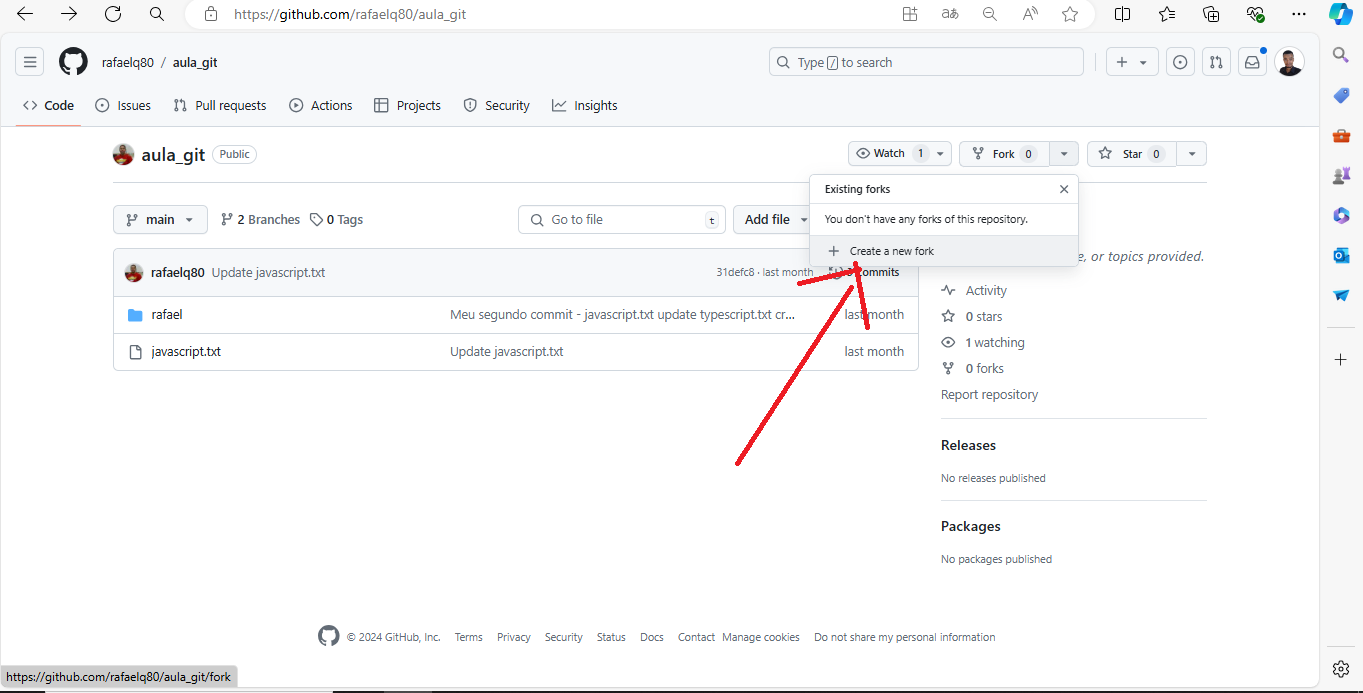Open the Telegram-style paper plane sidebar icon
This screenshot has width=1363, height=693.
[x=1341, y=295]
